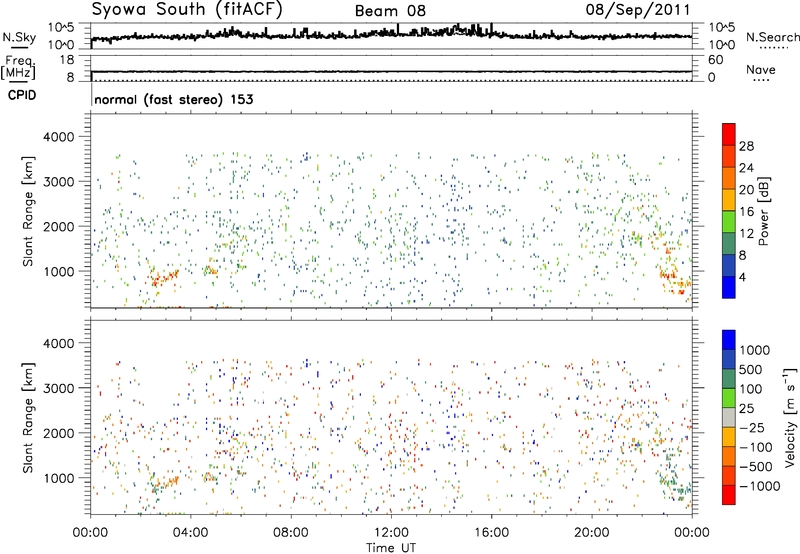800x554 pixels.
Task: Click the '1000' velocity colorbar value
Action: [x=754, y=350]
